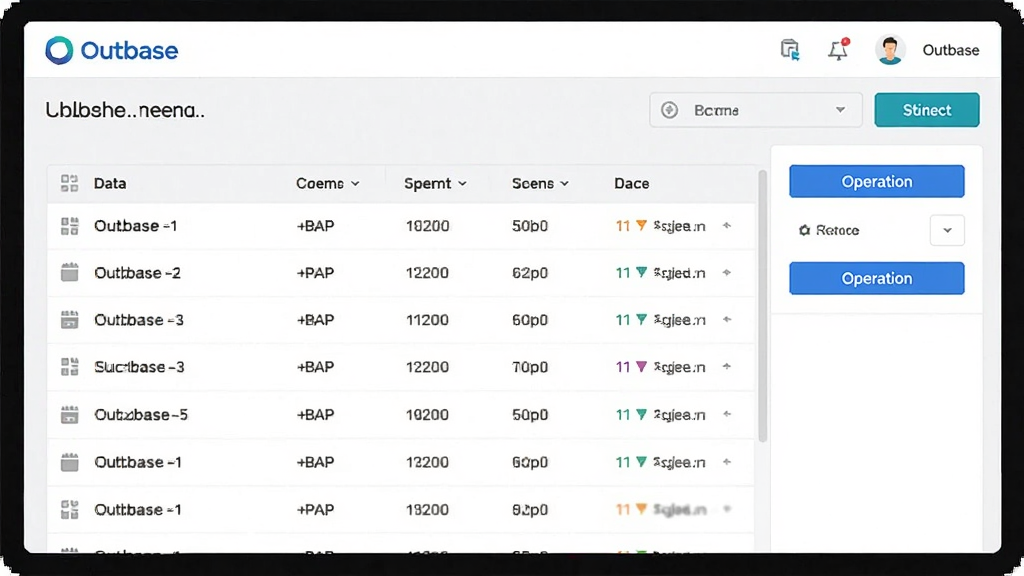Viewport: 1024px width, 576px height.
Task: Select the Outbase -3 row name
Action: (x=138, y=320)
